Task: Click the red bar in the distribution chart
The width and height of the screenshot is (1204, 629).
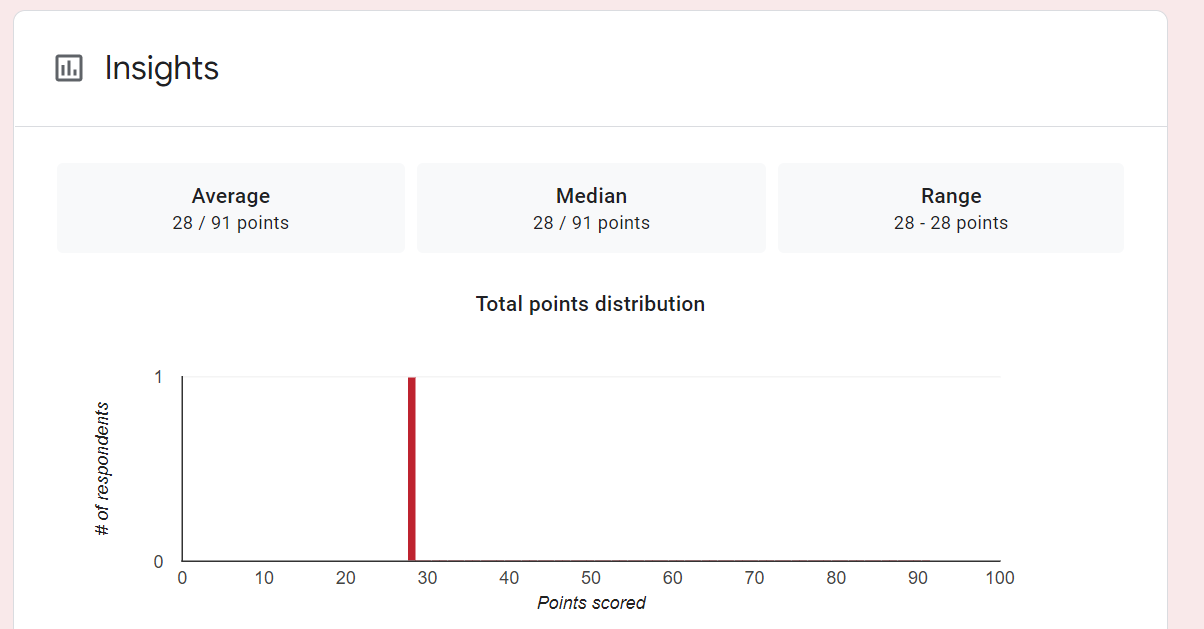Action: 411,469
